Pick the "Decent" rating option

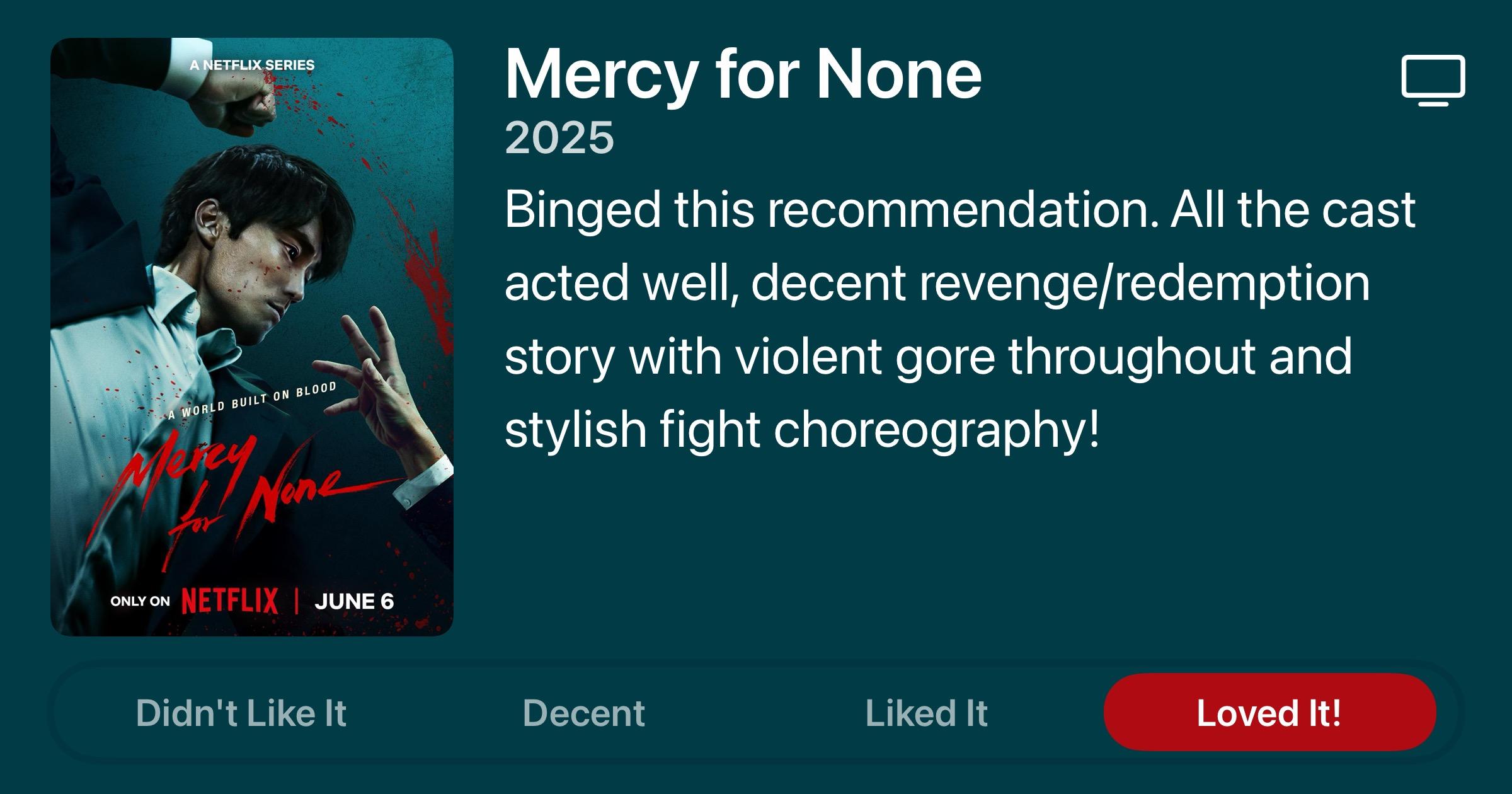pos(583,713)
